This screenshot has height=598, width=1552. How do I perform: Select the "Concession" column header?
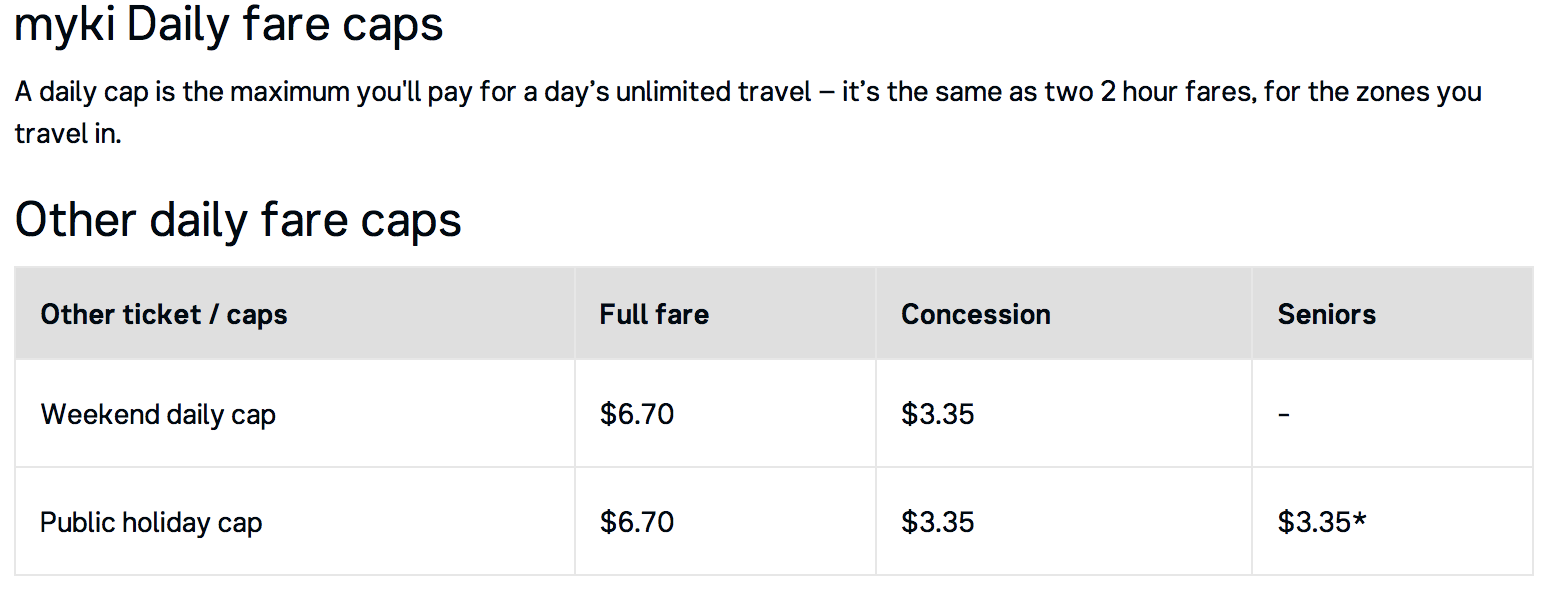tap(975, 314)
